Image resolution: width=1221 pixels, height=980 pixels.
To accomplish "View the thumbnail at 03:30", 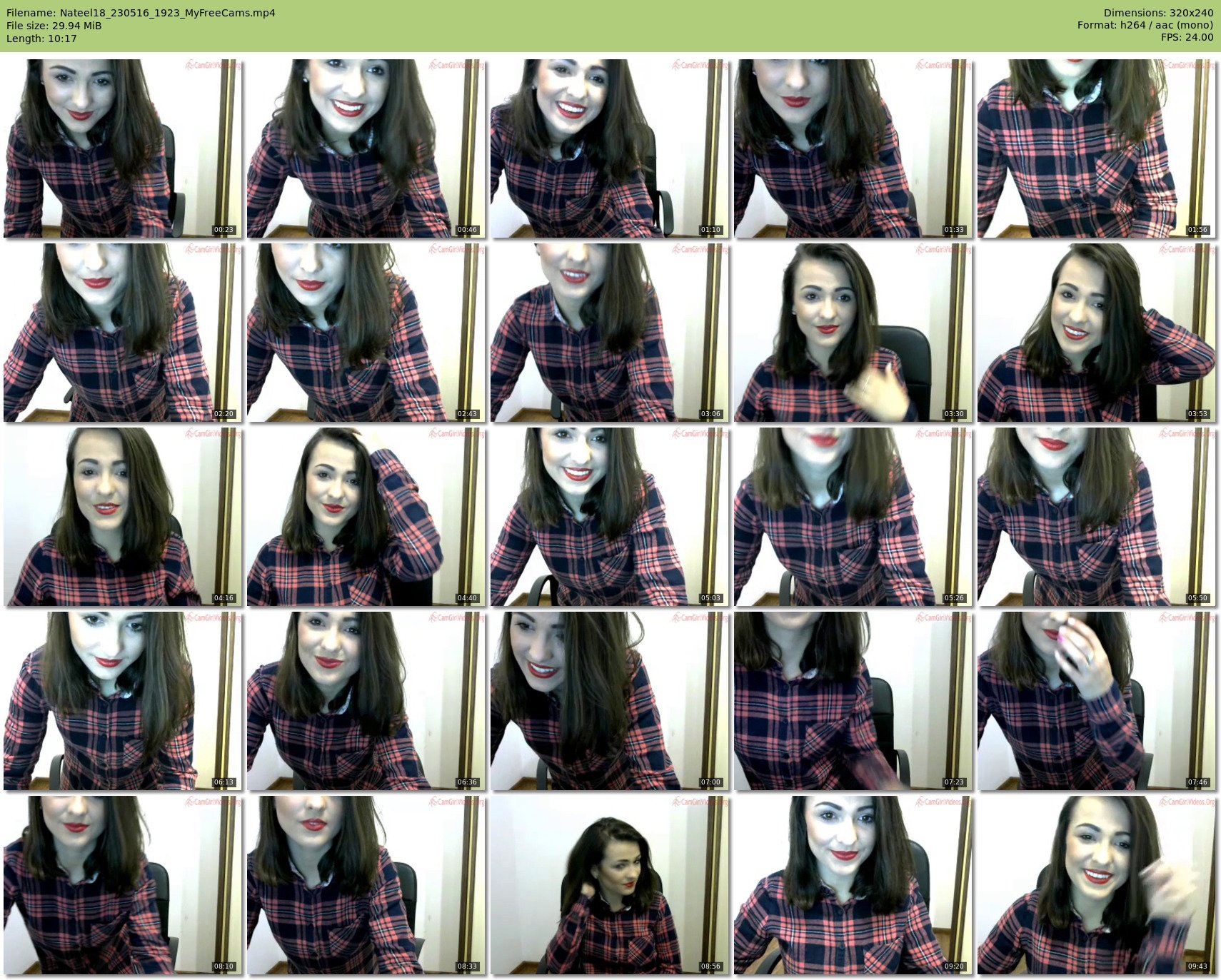I will tap(853, 333).
